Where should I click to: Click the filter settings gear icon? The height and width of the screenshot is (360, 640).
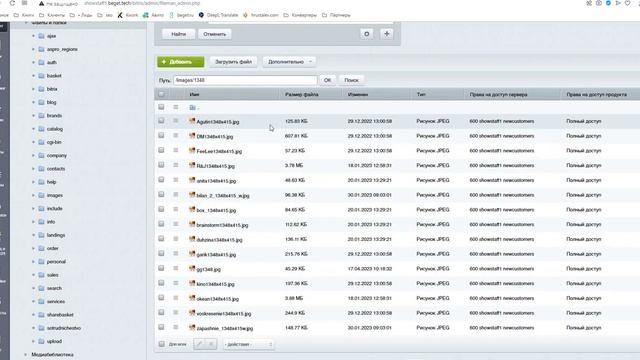(367, 34)
